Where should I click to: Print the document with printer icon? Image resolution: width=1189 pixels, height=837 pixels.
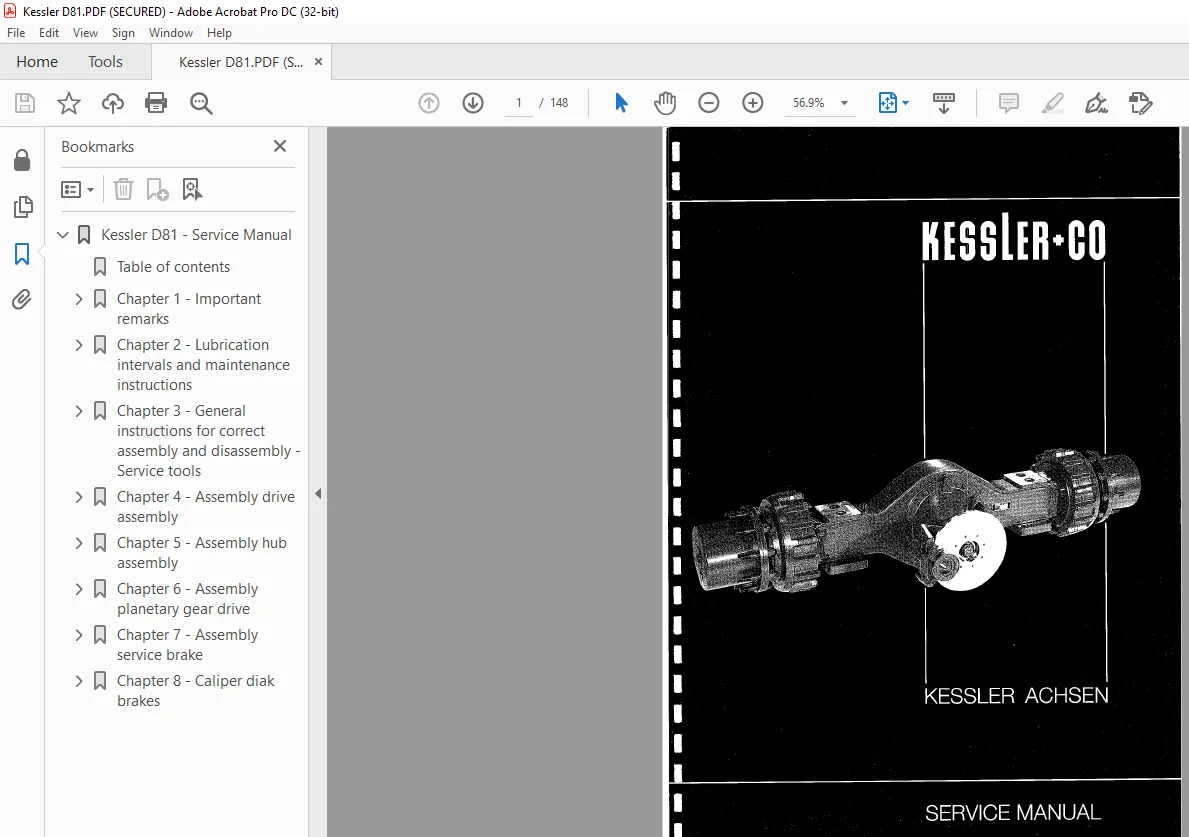coord(156,103)
